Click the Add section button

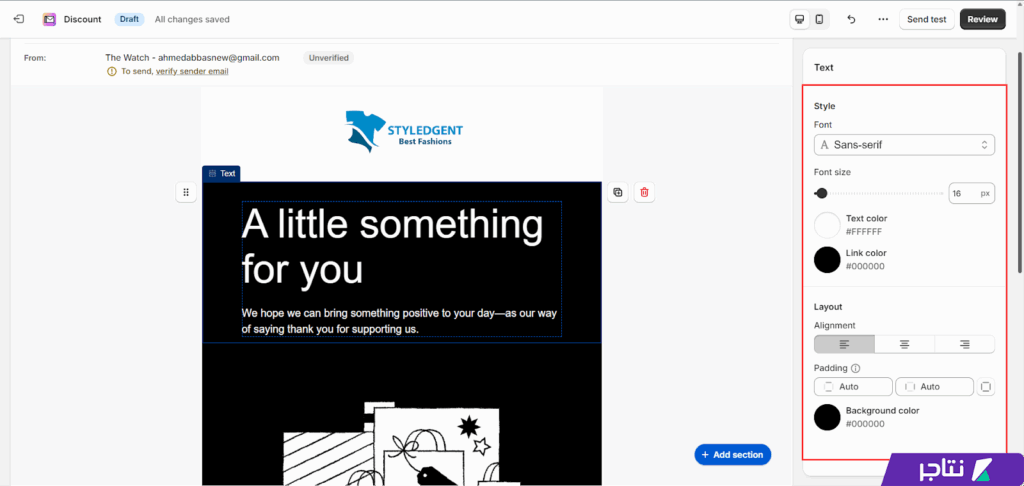pos(733,455)
